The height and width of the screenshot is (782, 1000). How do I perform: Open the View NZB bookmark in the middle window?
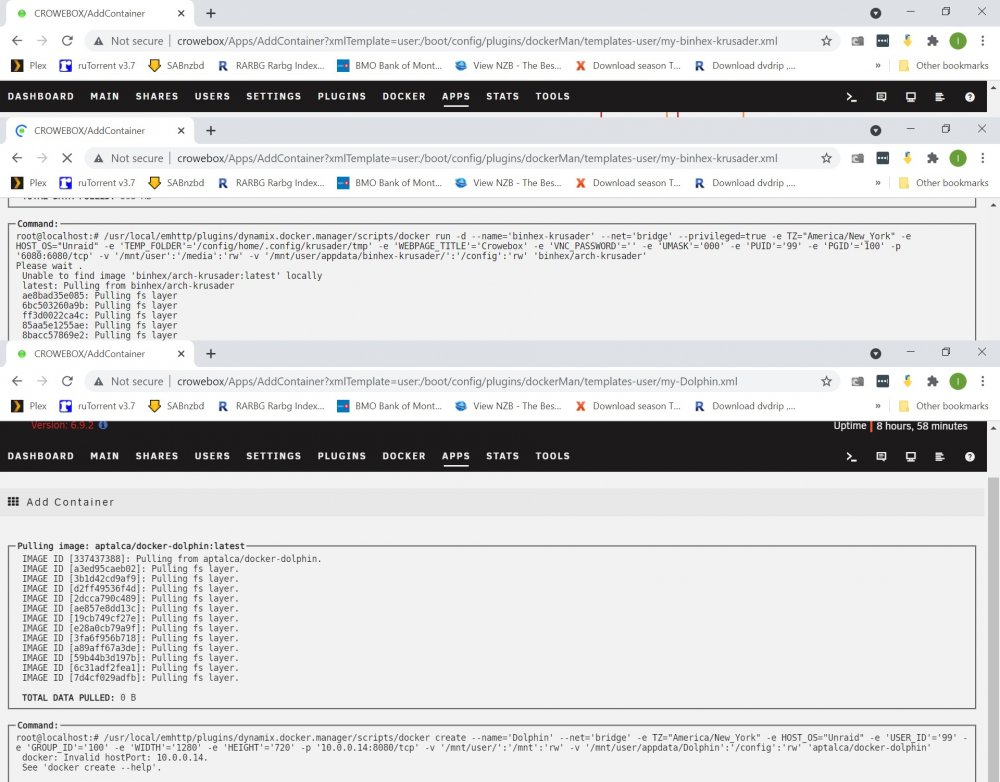[508, 183]
